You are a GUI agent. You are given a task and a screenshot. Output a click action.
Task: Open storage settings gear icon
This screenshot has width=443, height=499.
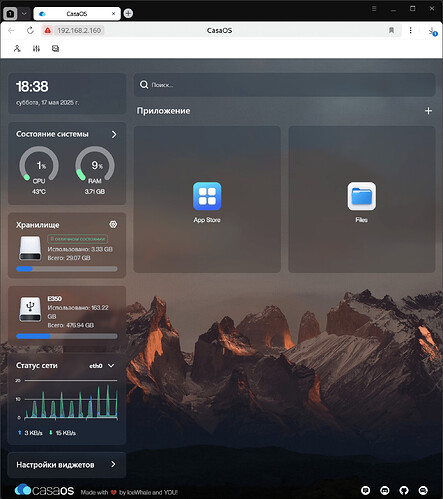[113, 224]
